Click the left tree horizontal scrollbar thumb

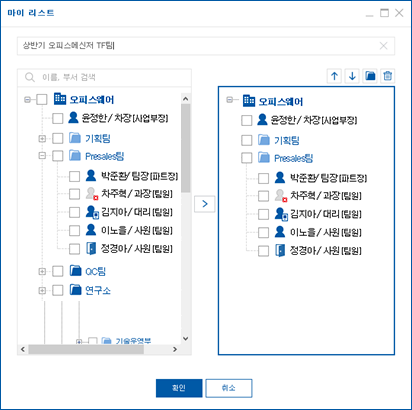(86, 349)
